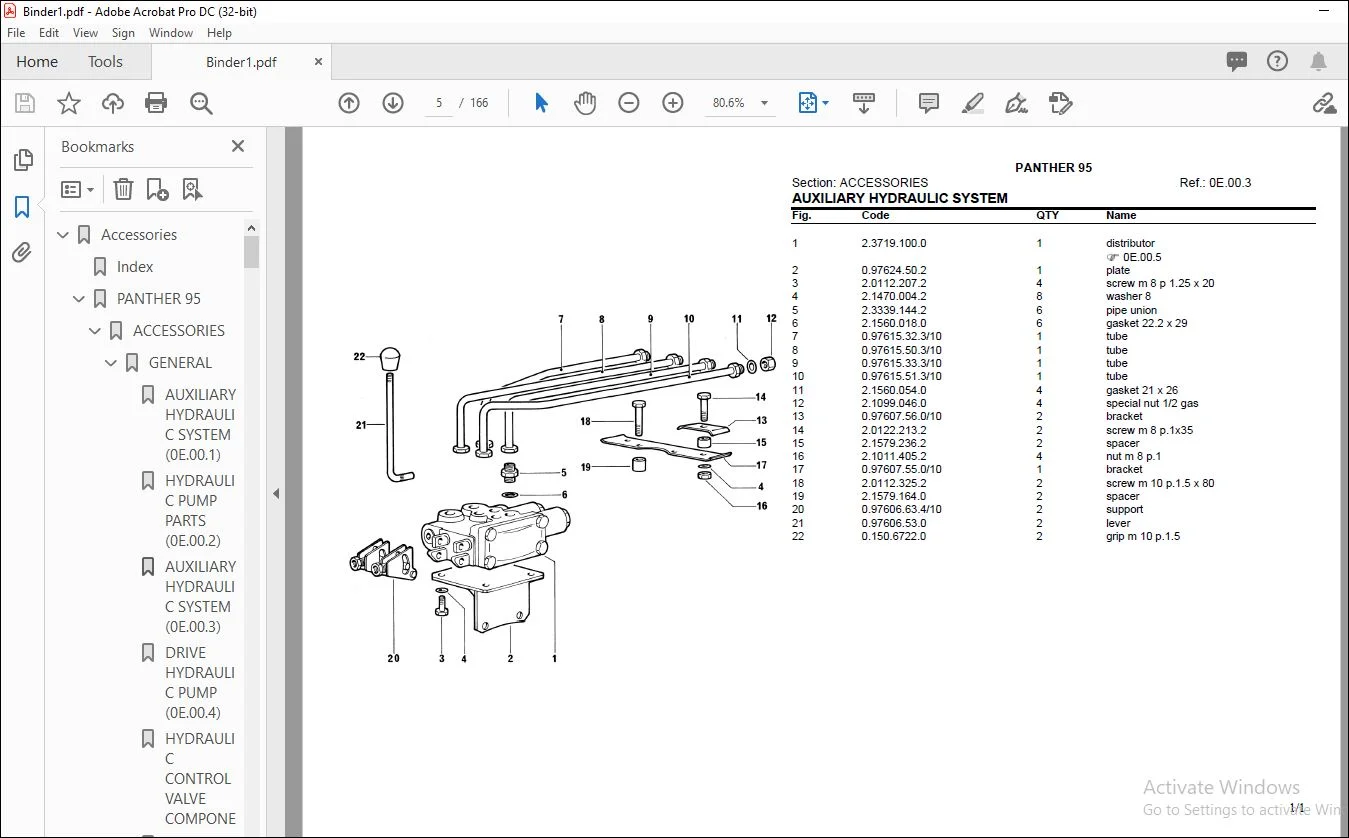
Task: Click the stamp tool icon
Action: (x=1060, y=103)
